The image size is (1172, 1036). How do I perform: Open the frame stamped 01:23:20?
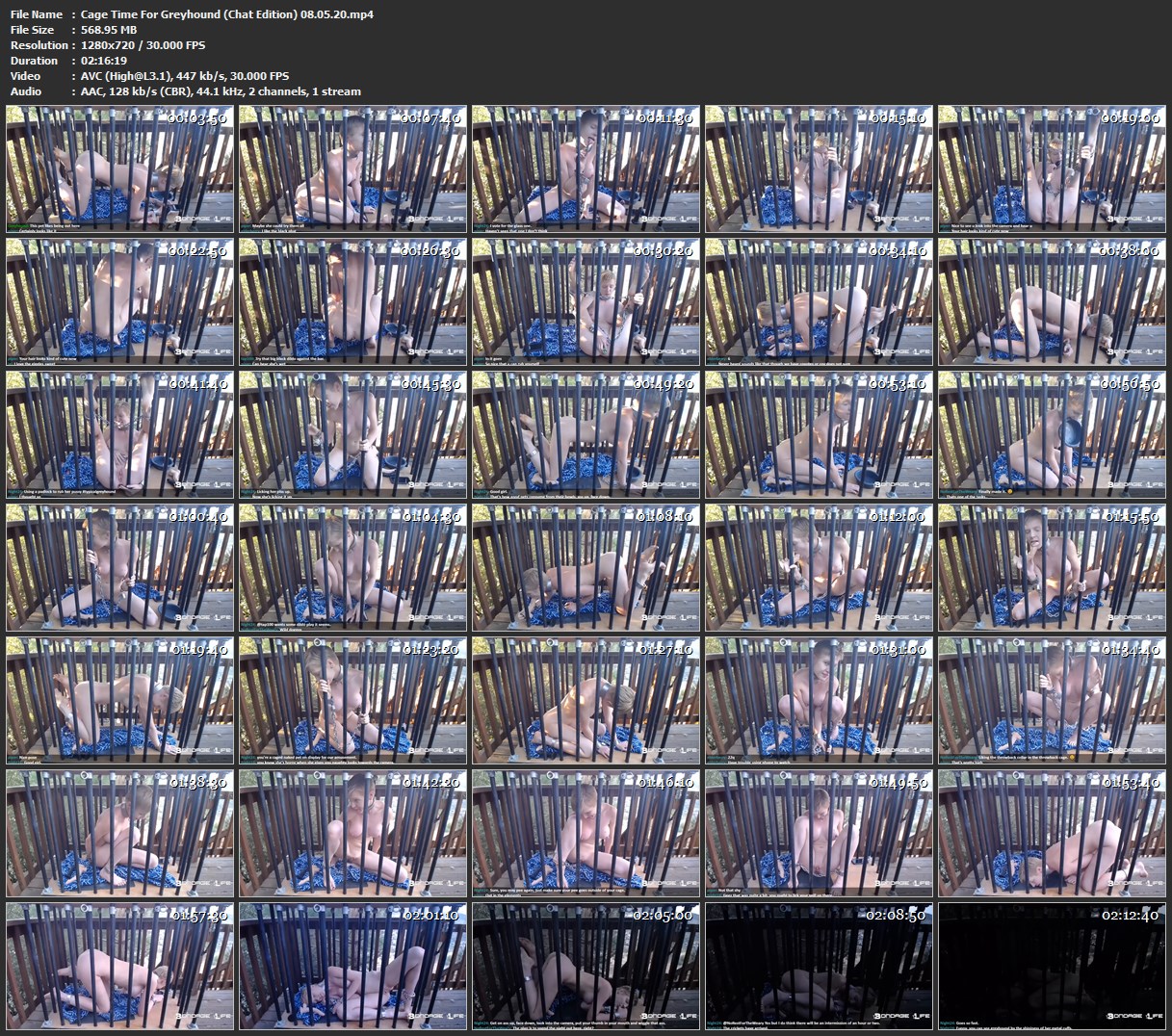click(352, 700)
